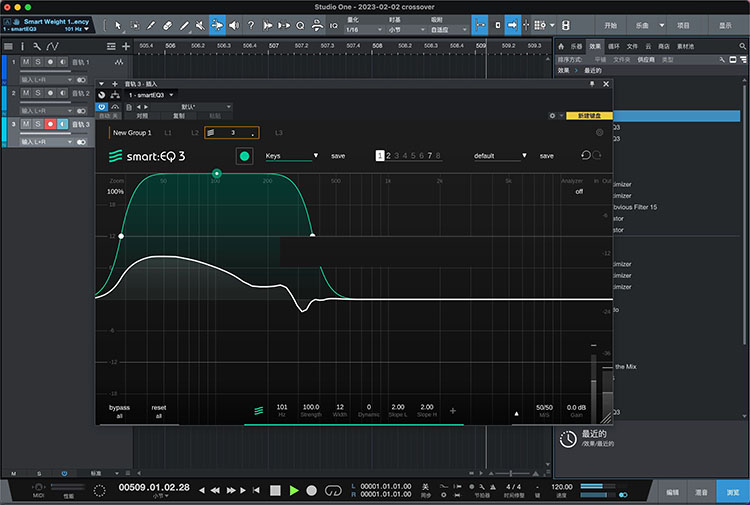Click bypass all in smartEQ 3
This screenshot has height=505, width=750.
(x=119, y=411)
